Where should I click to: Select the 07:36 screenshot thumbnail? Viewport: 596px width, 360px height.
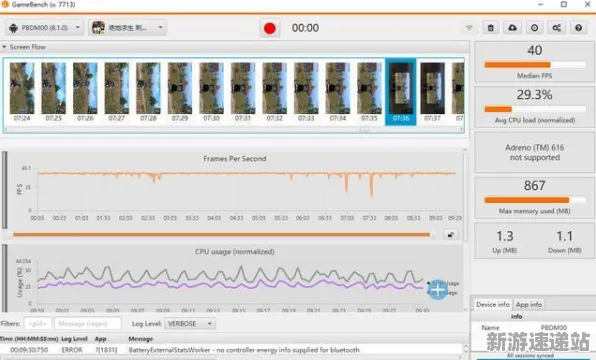(x=401, y=92)
